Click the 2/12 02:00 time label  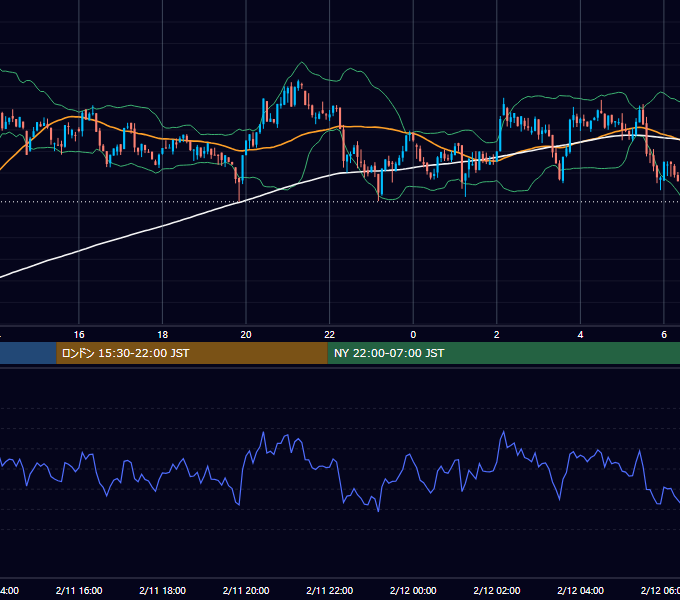(x=497, y=590)
